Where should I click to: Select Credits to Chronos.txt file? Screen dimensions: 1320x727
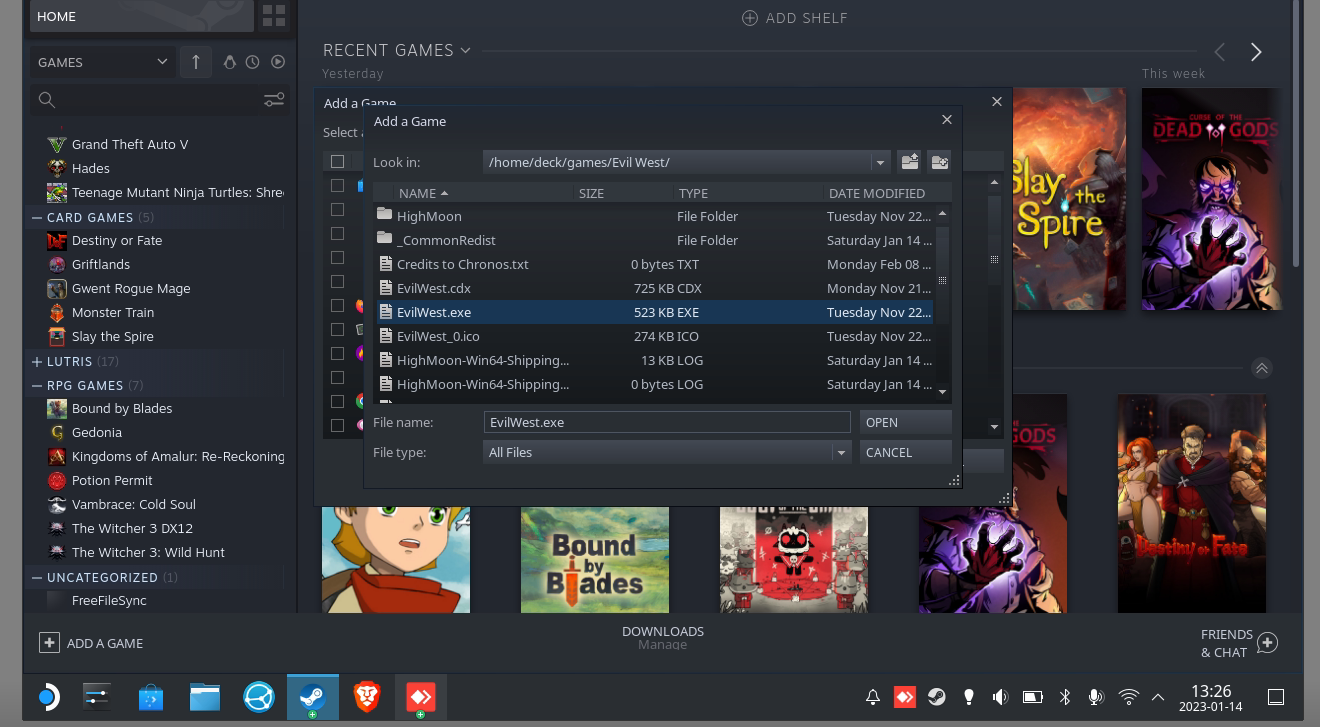tap(654, 264)
